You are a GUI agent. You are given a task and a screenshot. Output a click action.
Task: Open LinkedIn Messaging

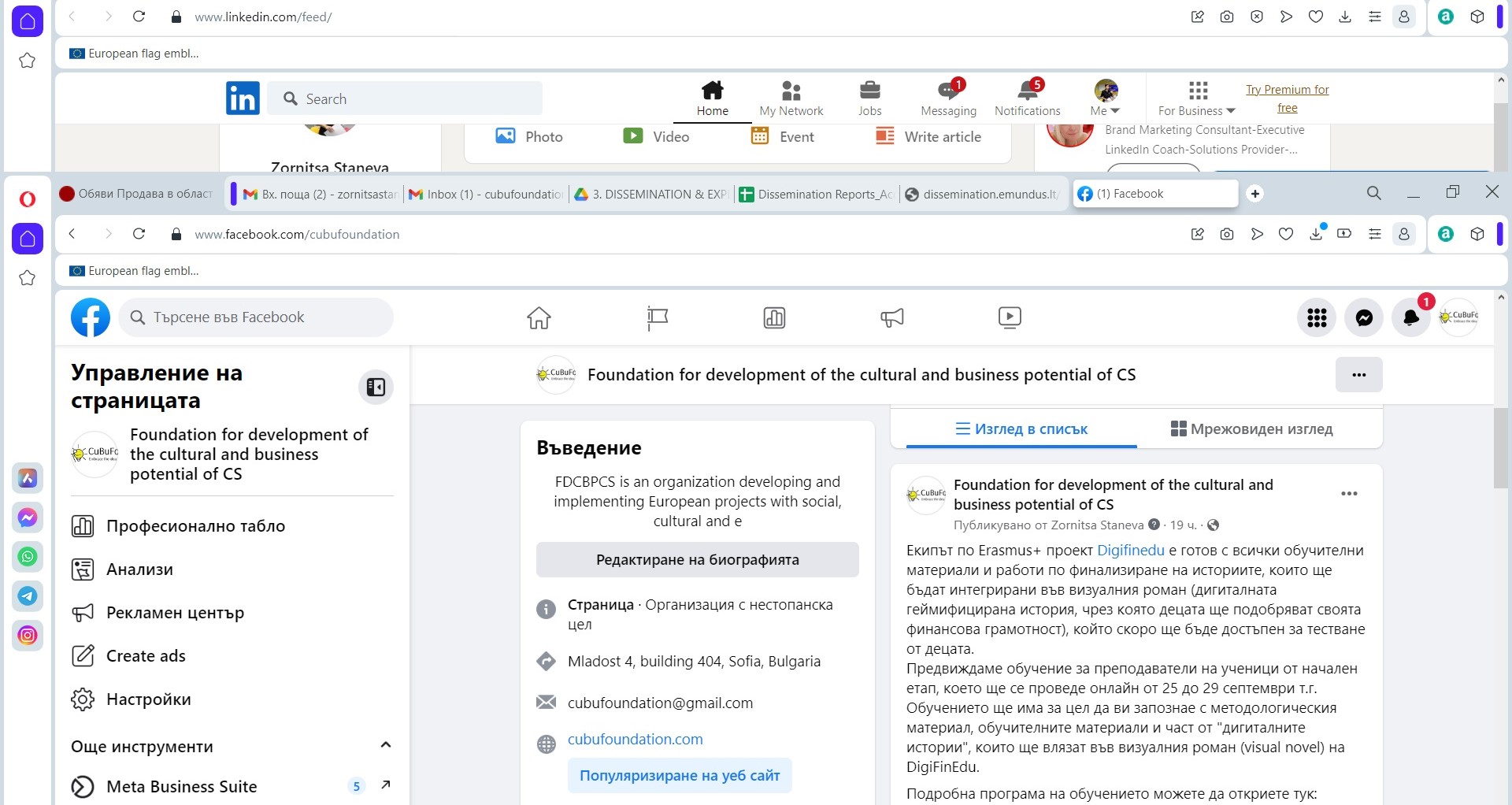948,98
